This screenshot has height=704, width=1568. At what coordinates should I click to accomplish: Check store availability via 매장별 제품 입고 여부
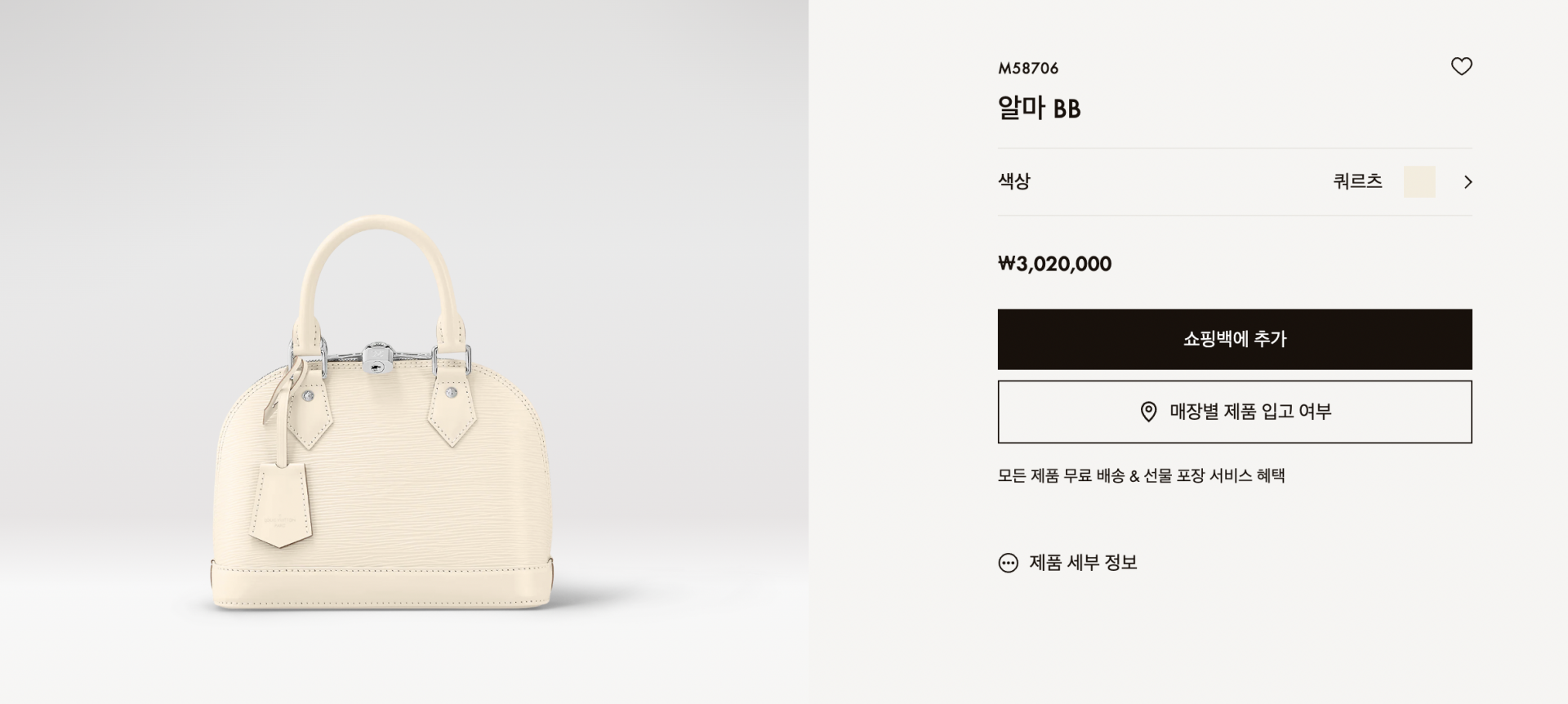[x=1235, y=412]
